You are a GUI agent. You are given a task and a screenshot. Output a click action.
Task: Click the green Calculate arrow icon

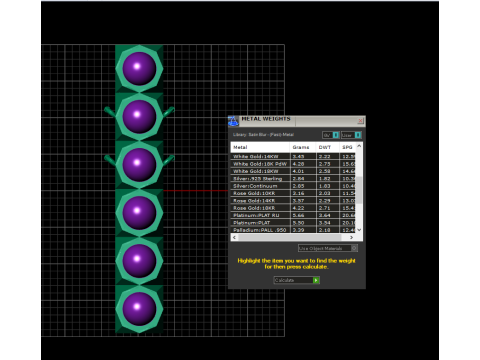pos(316,280)
